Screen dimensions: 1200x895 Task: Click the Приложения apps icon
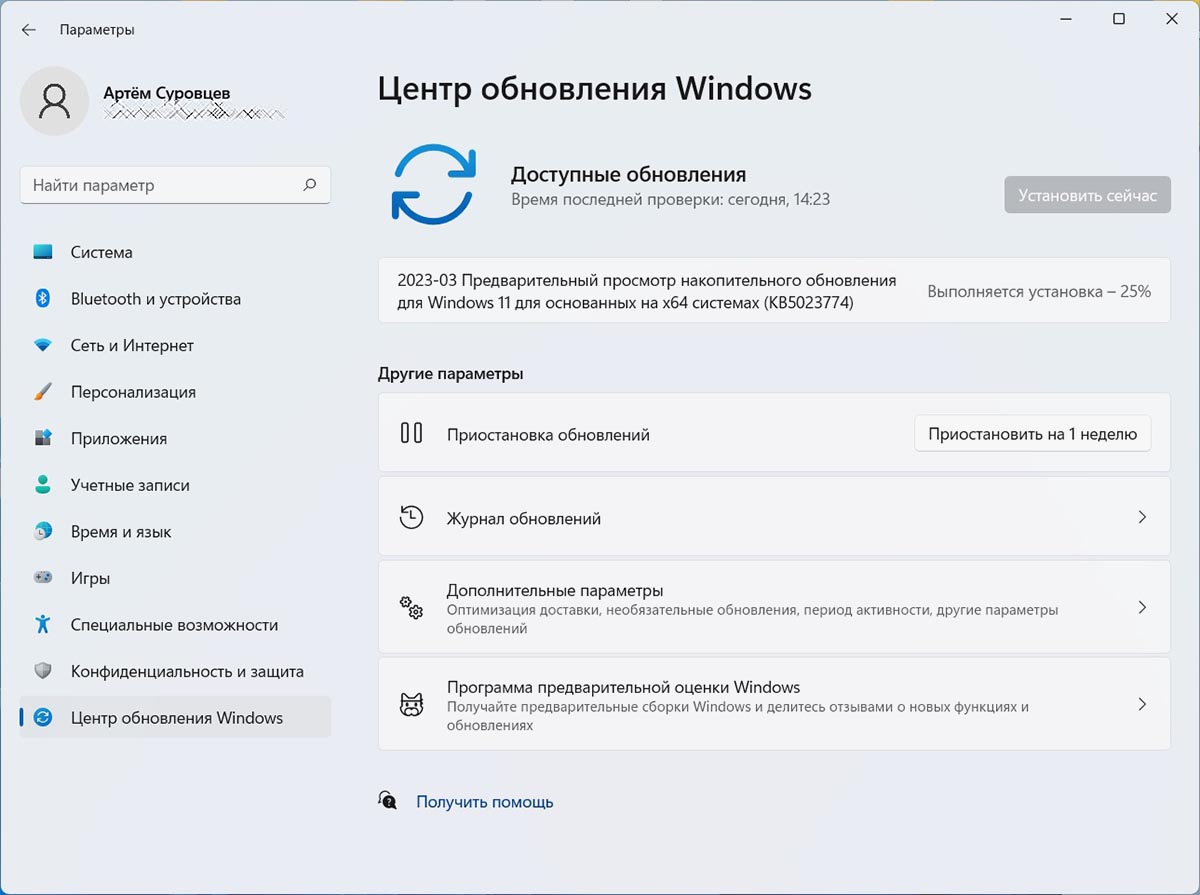tap(43, 439)
